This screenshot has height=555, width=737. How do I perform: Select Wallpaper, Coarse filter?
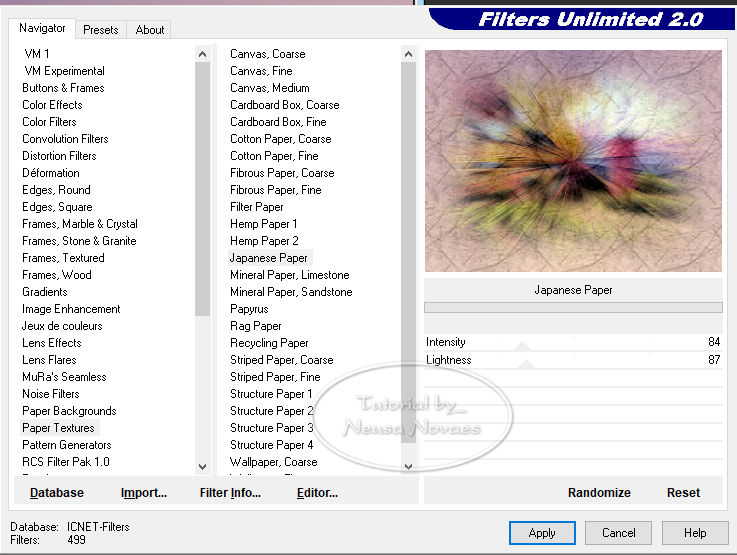(x=274, y=461)
